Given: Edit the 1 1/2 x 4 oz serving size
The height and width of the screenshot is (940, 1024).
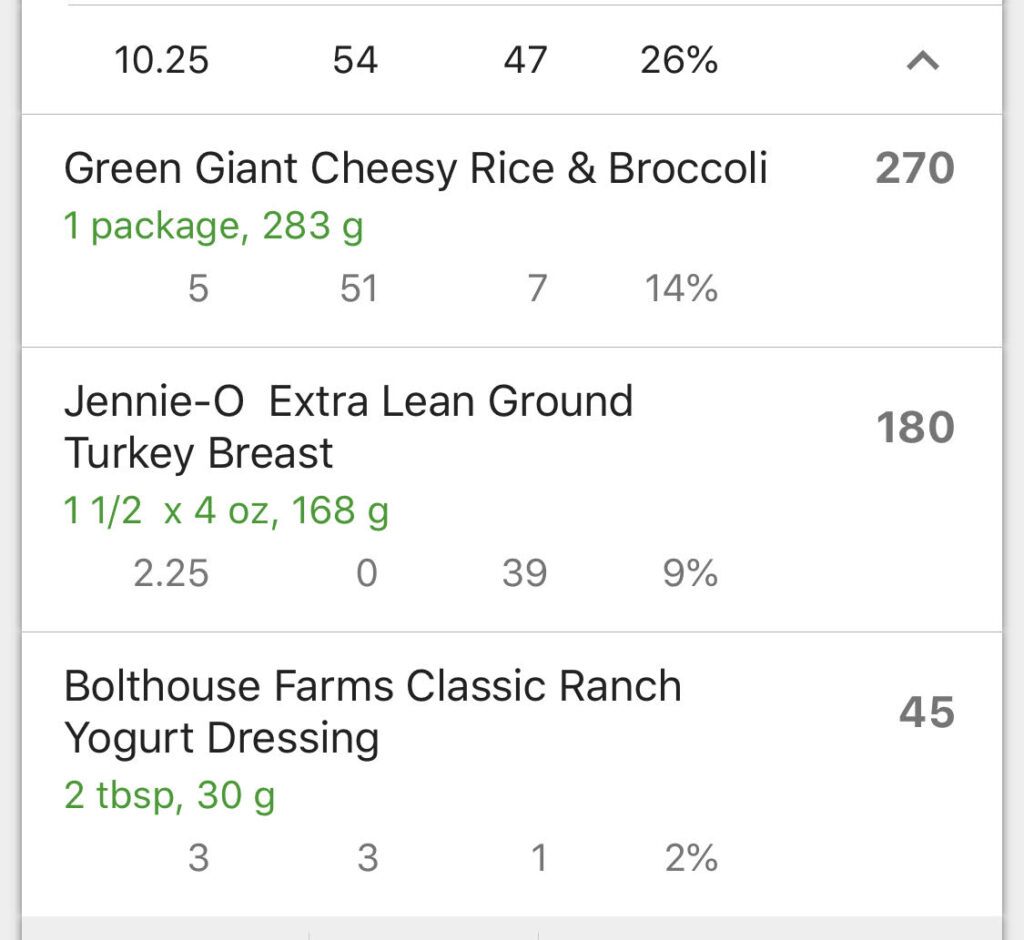Looking at the screenshot, I should click(x=226, y=511).
